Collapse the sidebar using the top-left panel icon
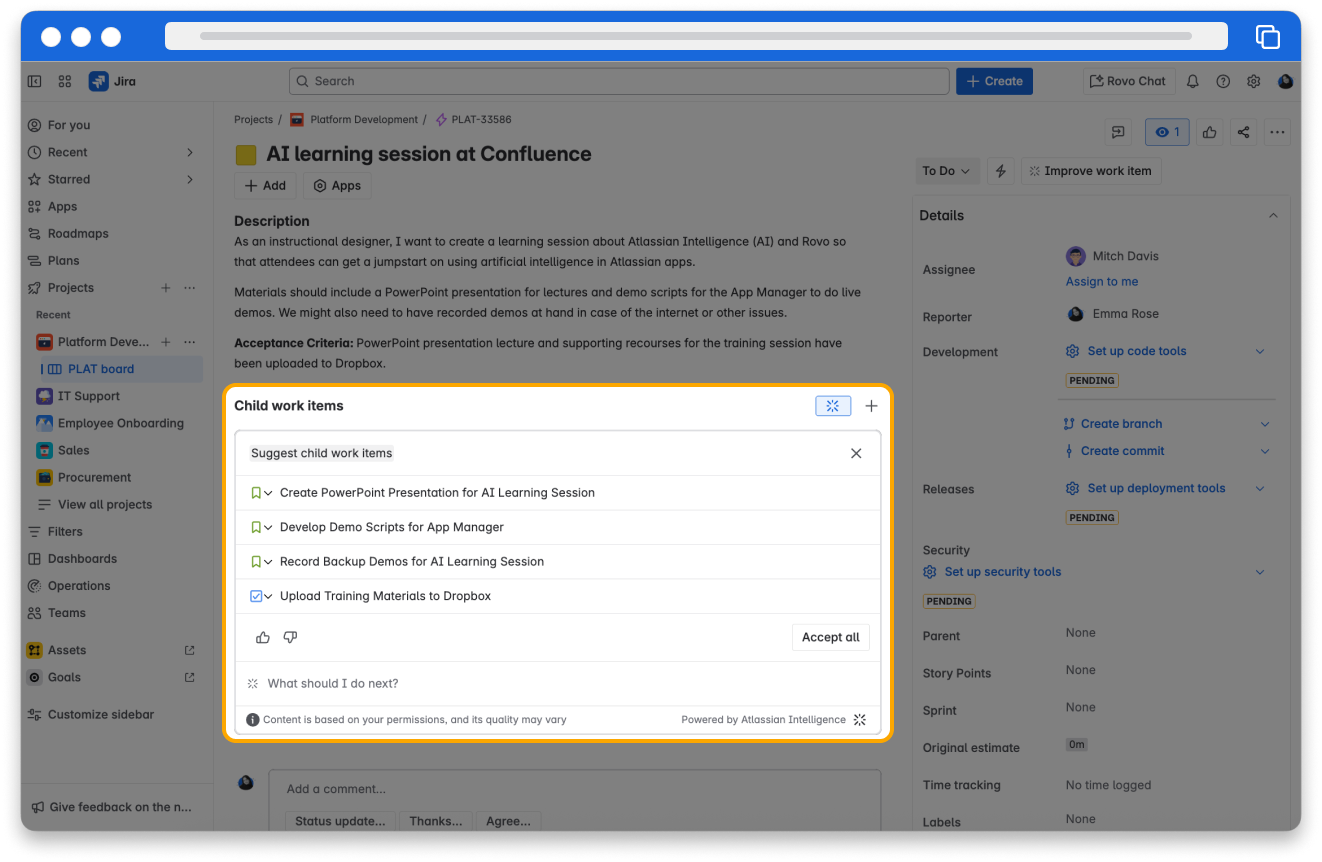The height and width of the screenshot is (862, 1322). click(x=35, y=81)
